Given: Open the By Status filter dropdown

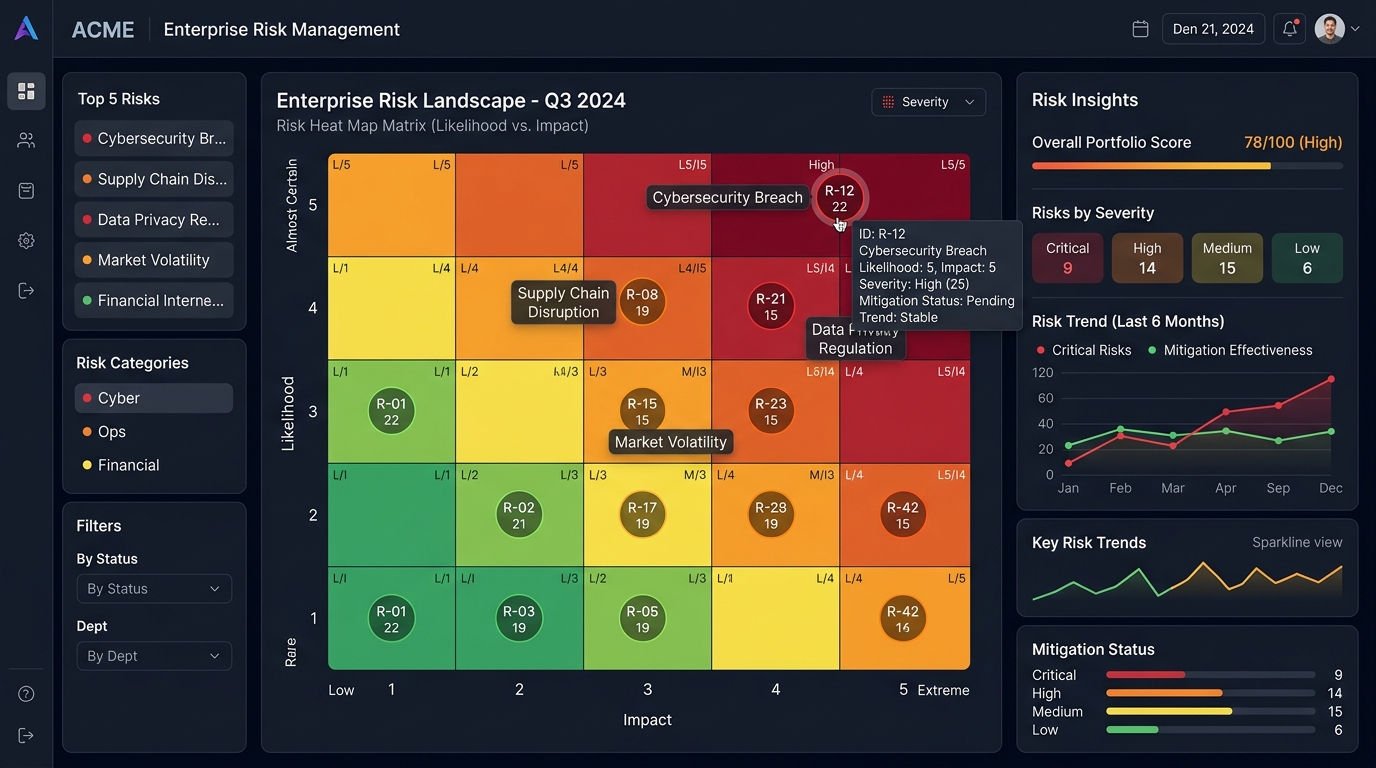Looking at the screenshot, I should (x=154, y=589).
